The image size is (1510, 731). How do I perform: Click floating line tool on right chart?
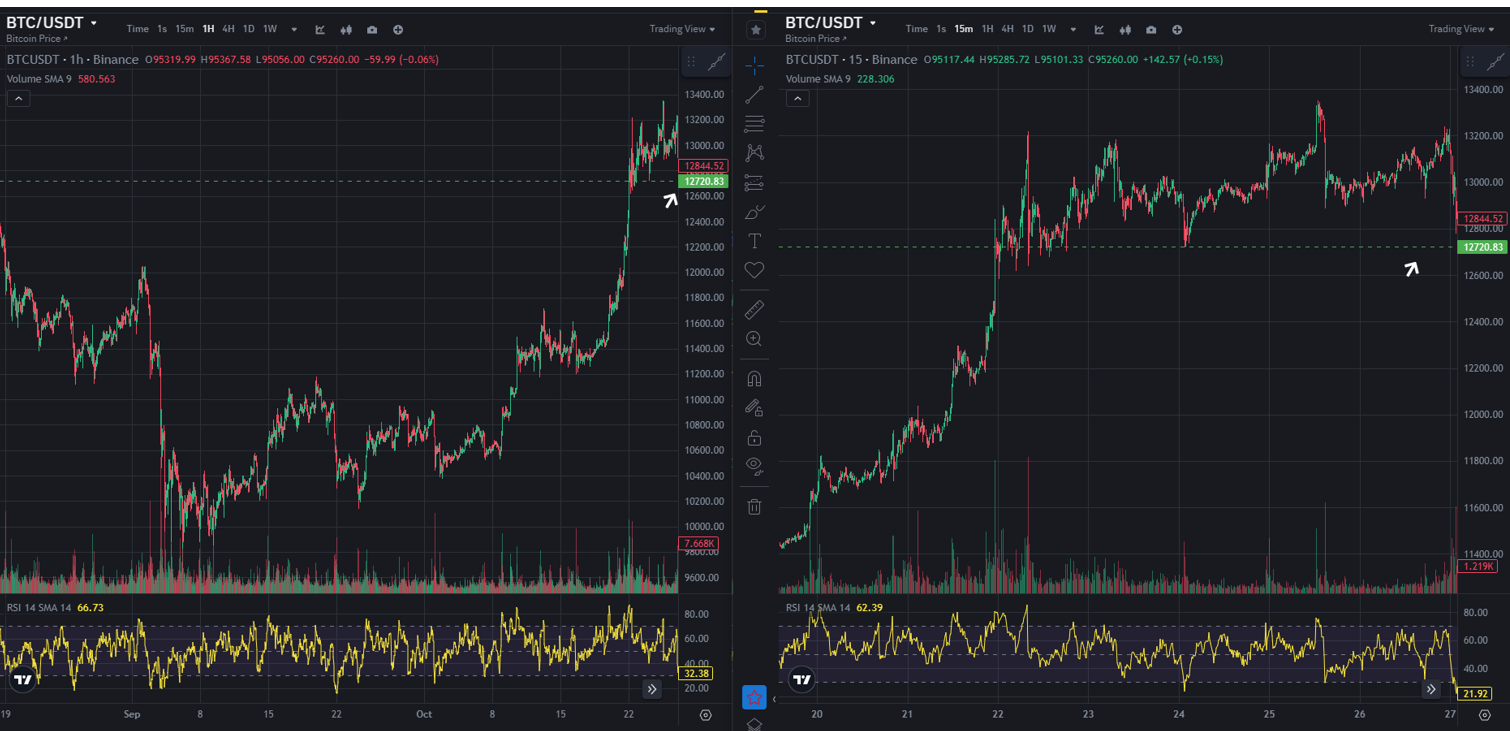(1496, 62)
